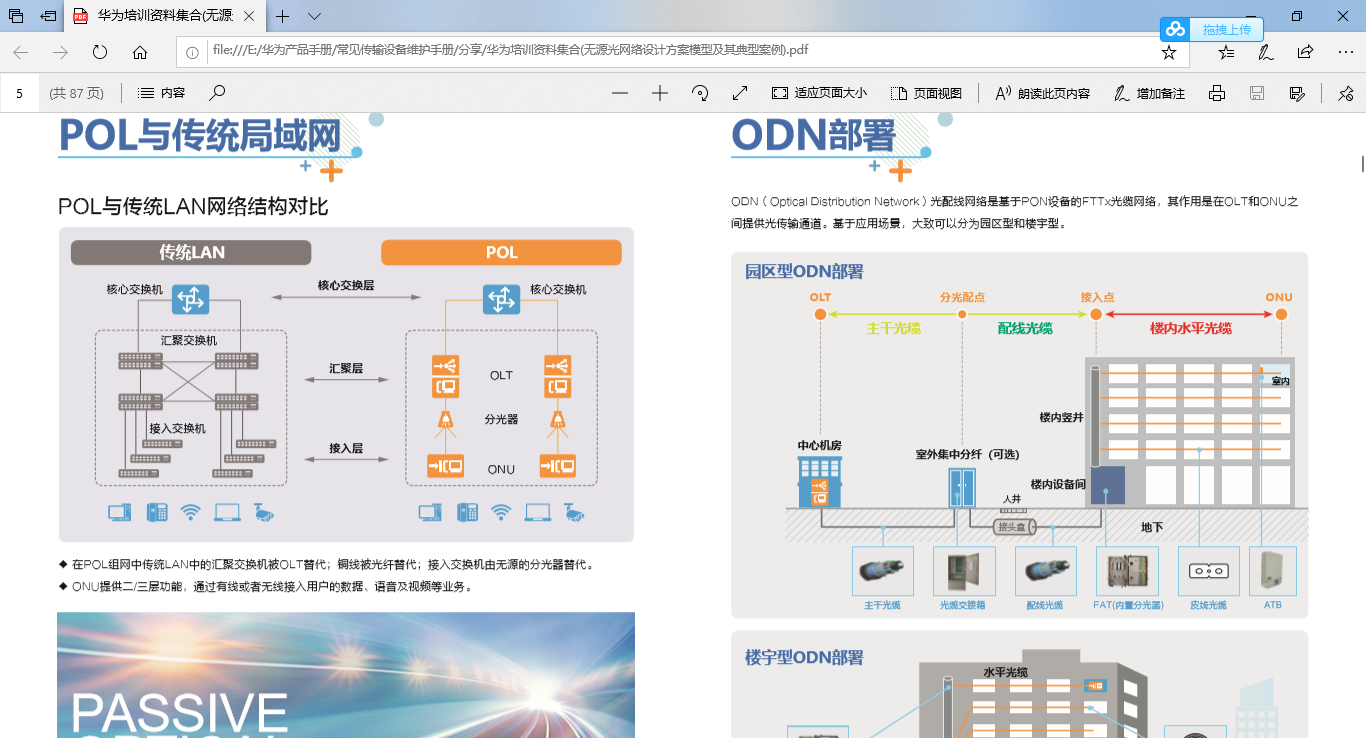Screen dimensions: 1366x738
Task: Click the 皮线光缆 product thumbnail
Action: pos(1209,572)
